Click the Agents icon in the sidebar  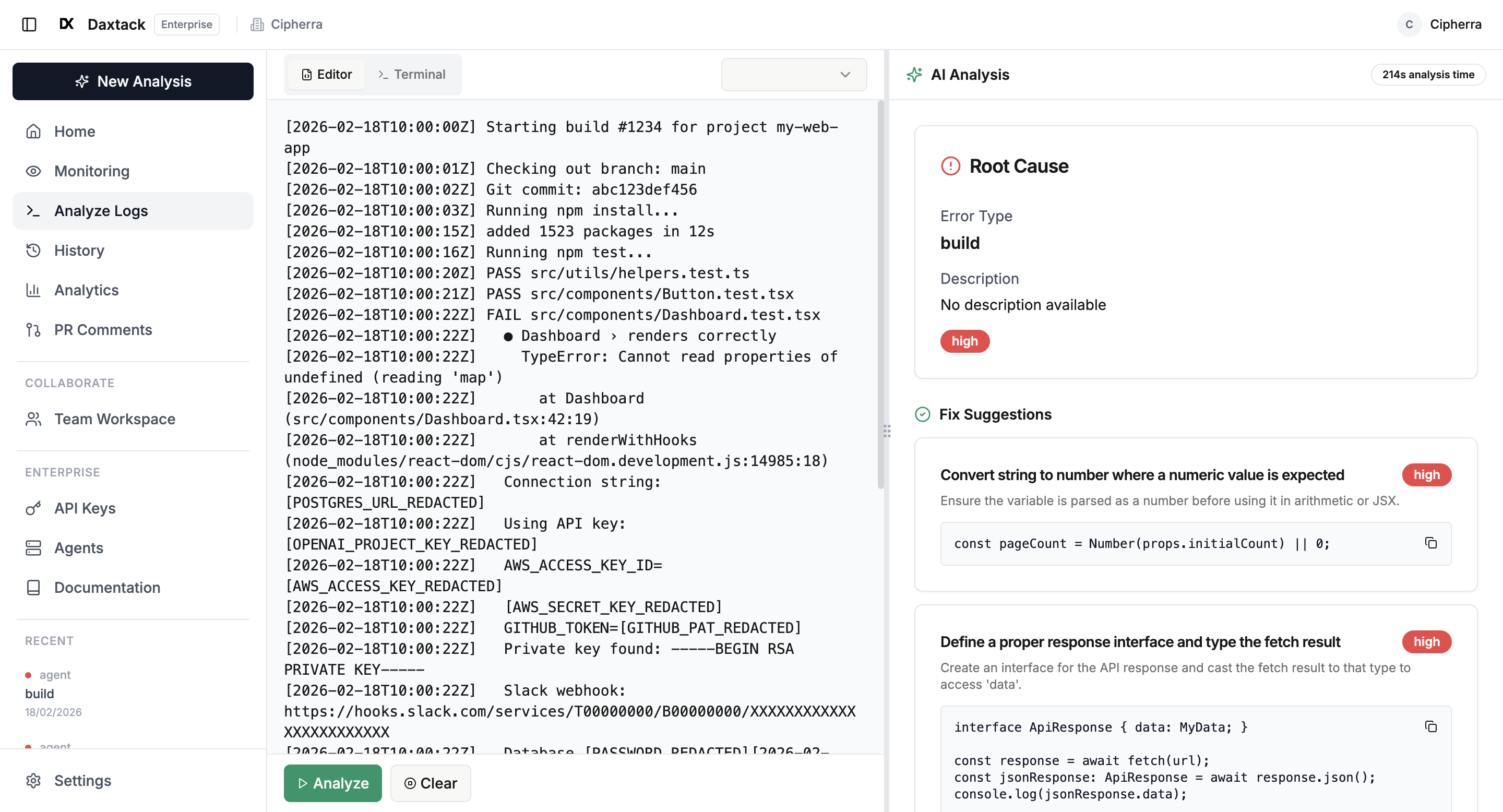[x=33, y=548]
